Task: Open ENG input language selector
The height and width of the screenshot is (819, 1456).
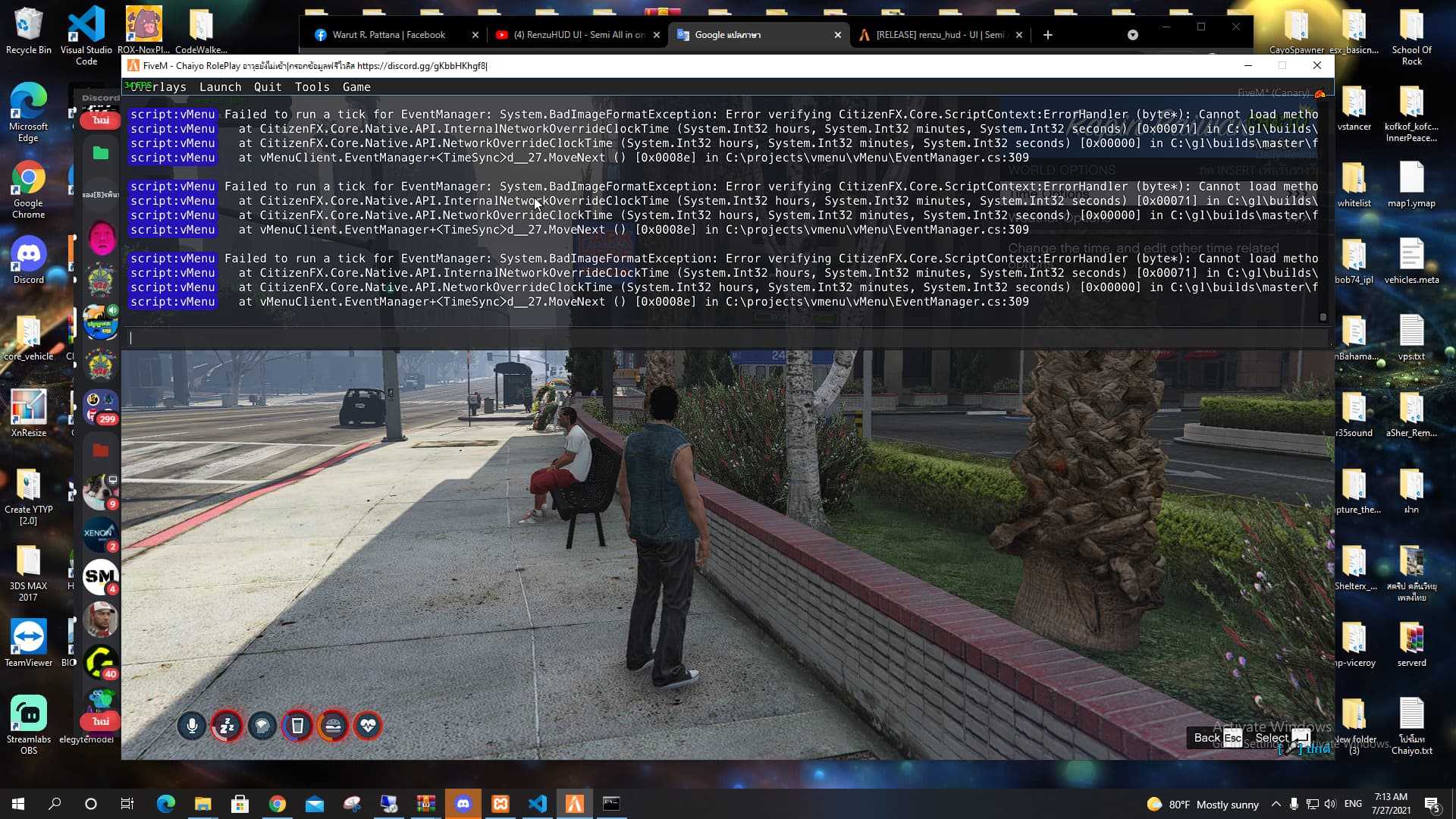Action: [x=1353, y=804]
